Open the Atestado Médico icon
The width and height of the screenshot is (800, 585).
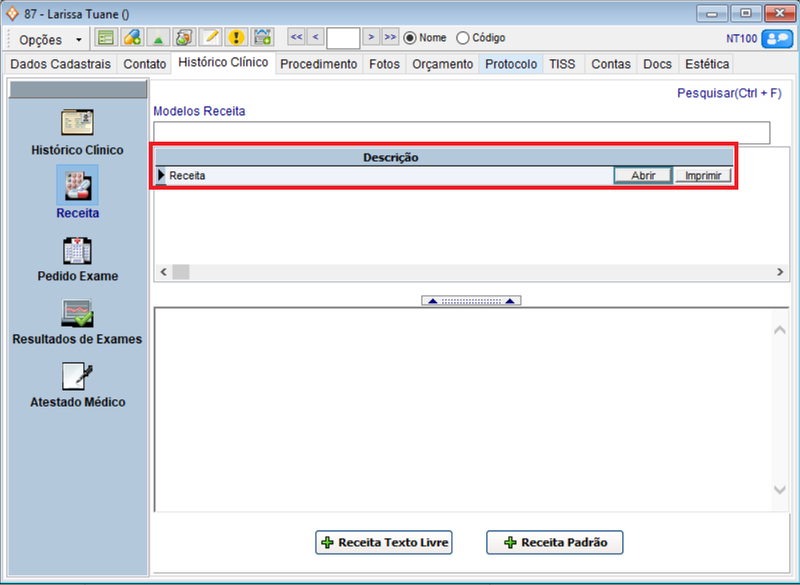point(77,376)
